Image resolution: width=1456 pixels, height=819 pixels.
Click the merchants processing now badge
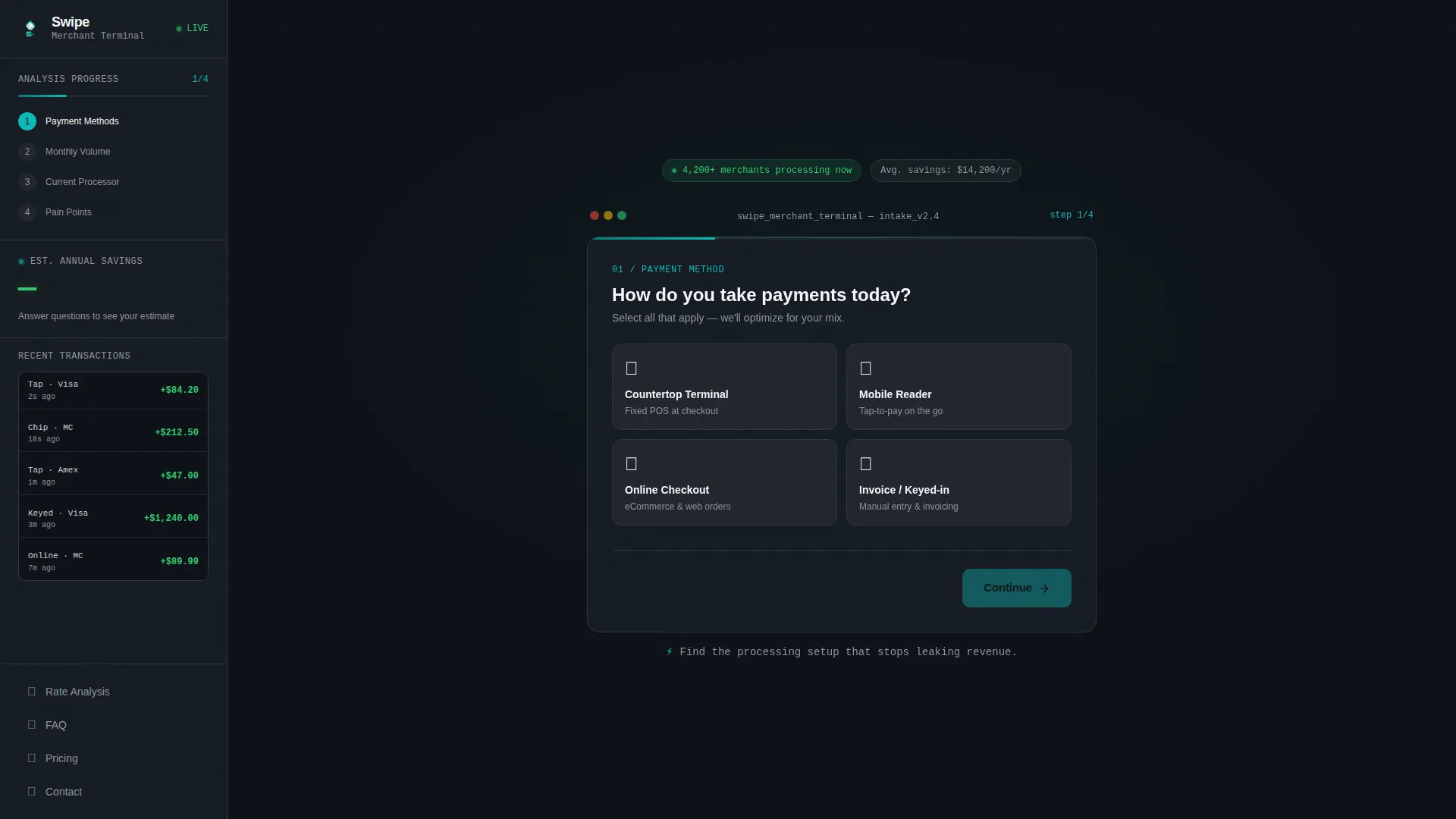761,171
